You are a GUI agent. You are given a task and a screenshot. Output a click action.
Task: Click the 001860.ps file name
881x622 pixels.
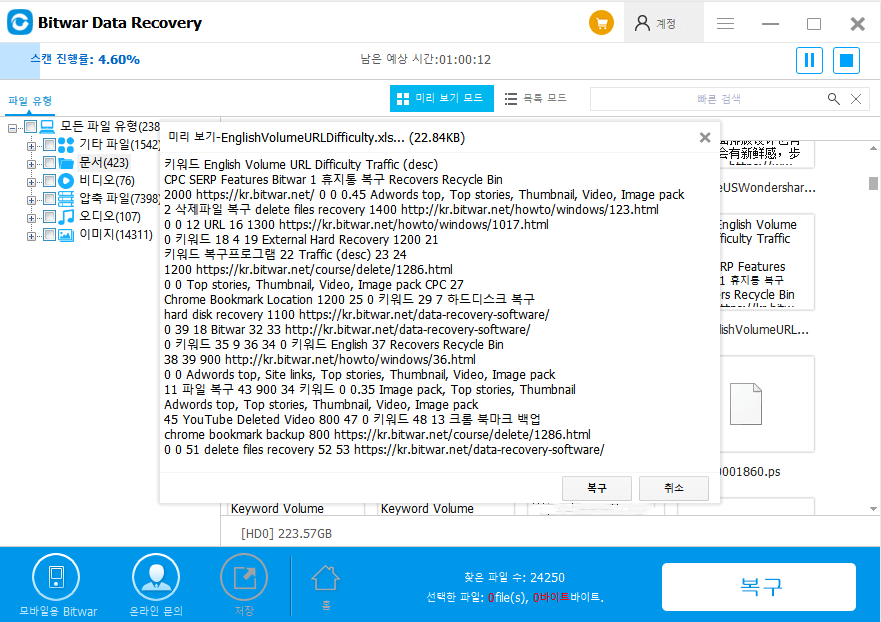coord(751,472)
